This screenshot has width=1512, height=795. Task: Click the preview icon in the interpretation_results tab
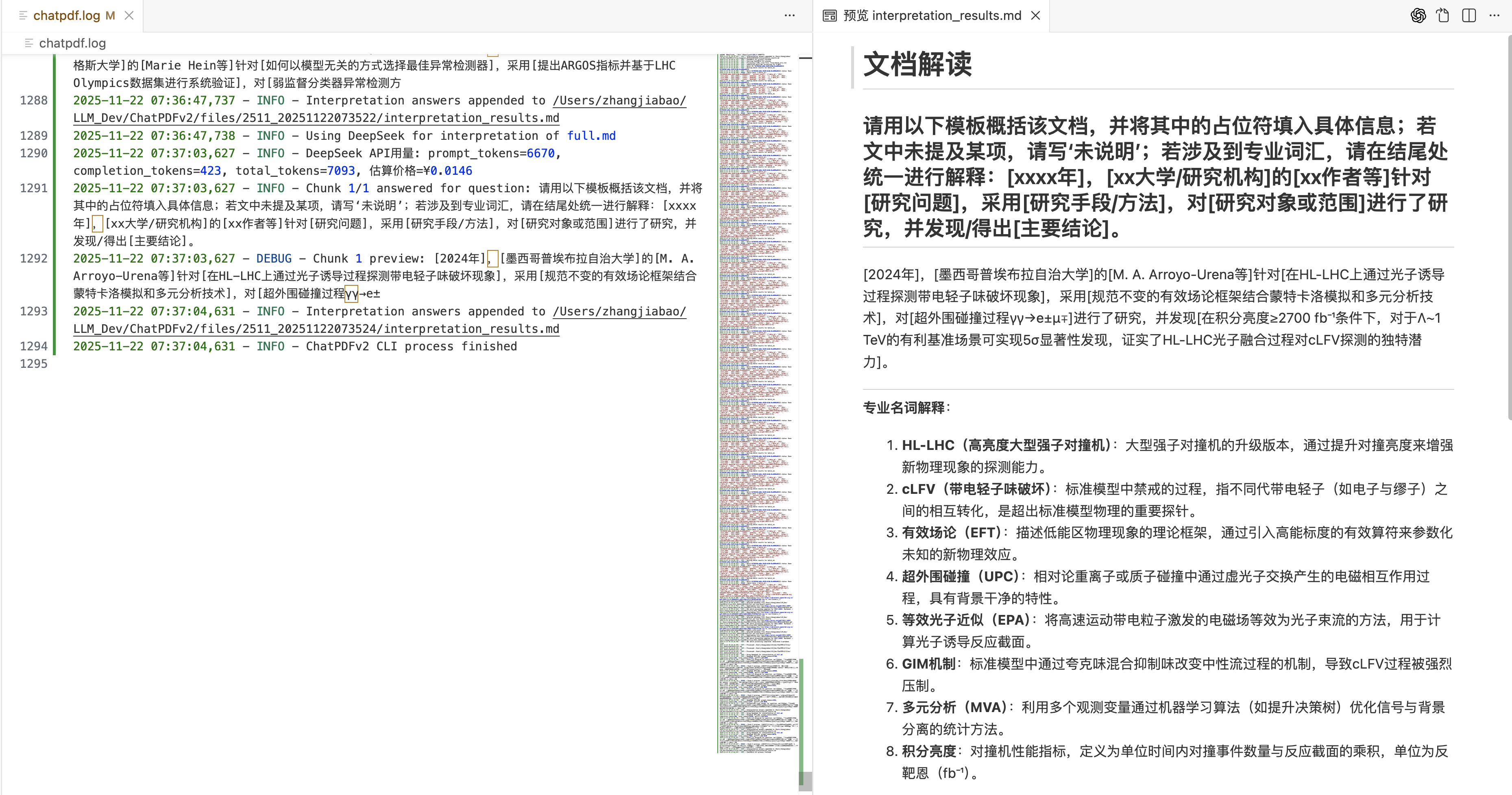[829, 16]
